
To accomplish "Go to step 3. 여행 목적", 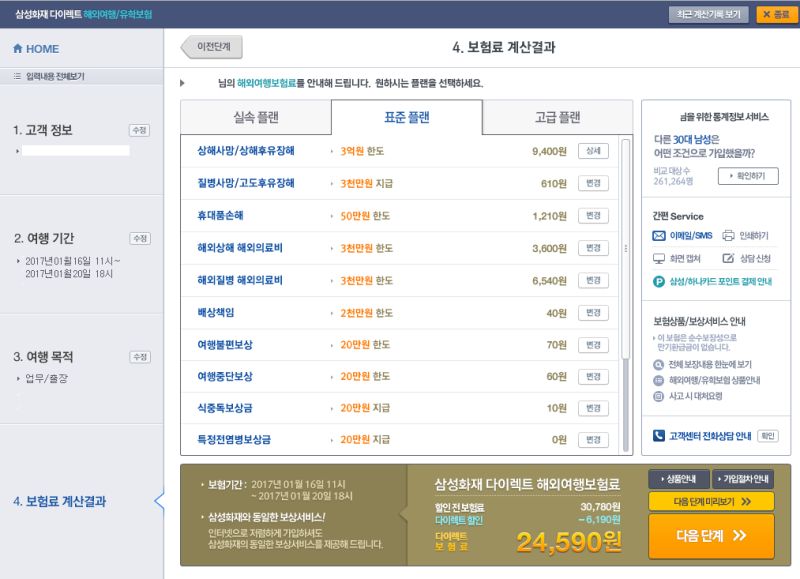I will [43, 357].
